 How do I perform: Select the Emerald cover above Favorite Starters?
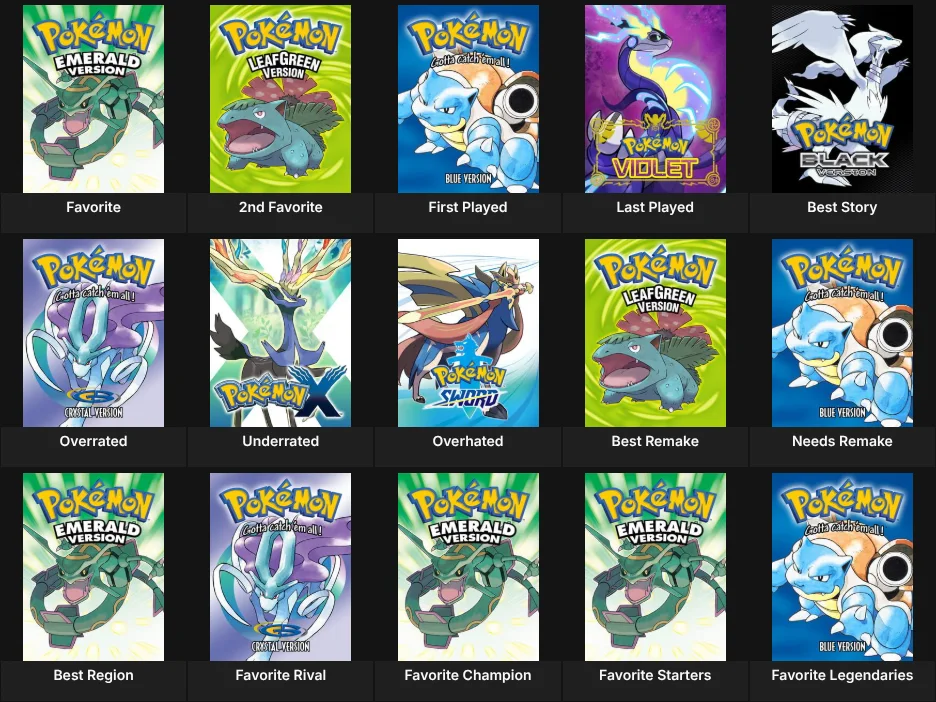click(x=655, y=567)
